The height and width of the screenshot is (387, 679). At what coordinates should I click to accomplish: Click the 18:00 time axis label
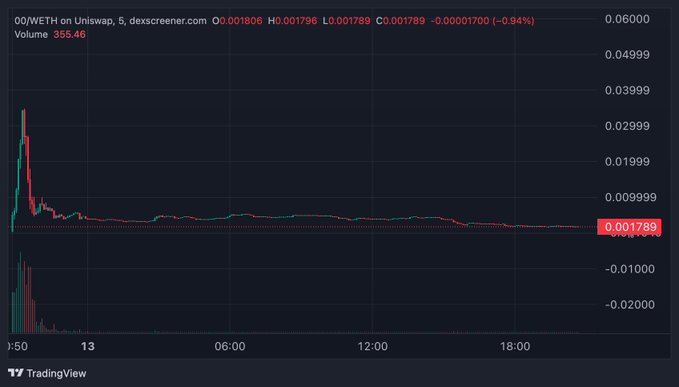(515, 346)
